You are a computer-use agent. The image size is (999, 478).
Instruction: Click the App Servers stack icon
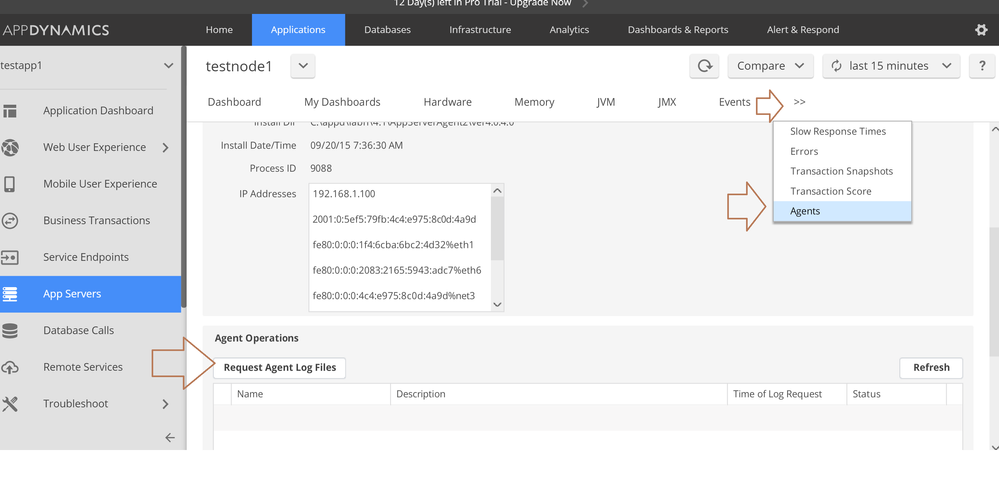[x=10, y=294]
